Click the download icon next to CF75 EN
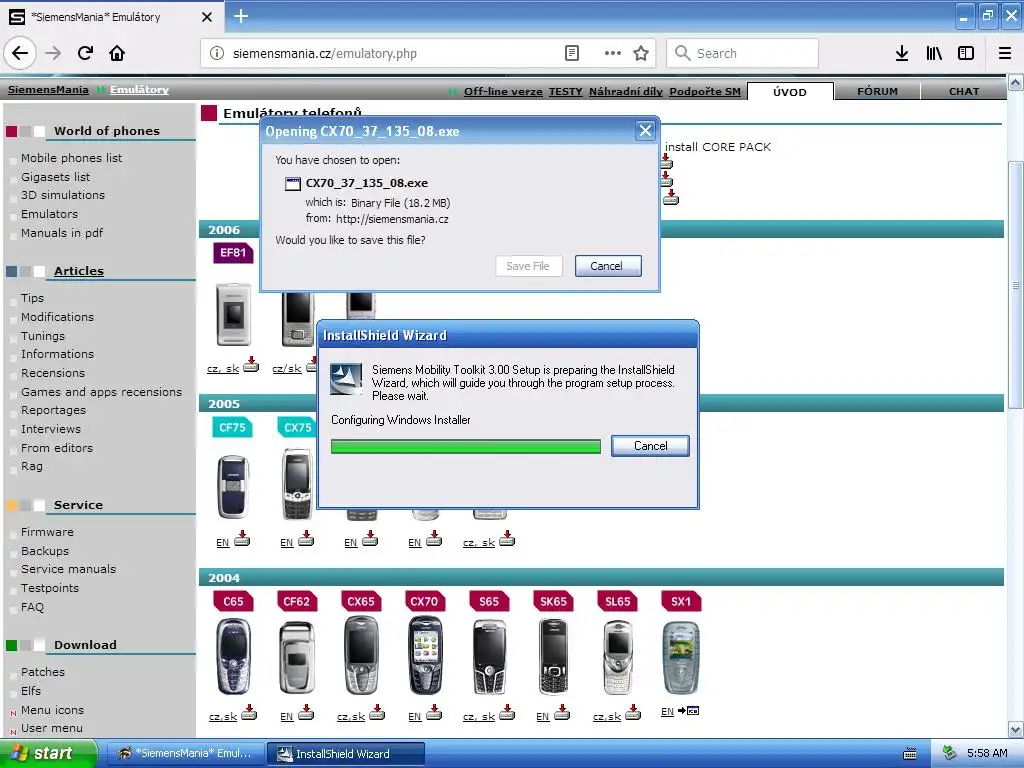 tap(242, 539)
